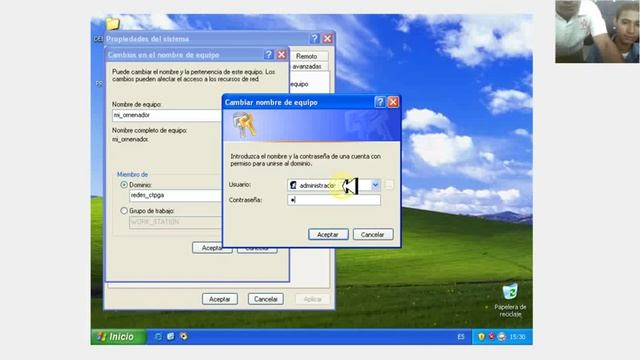Click the Usuario: label
Screen dimensions: 640x360
[x=240, y=184]
